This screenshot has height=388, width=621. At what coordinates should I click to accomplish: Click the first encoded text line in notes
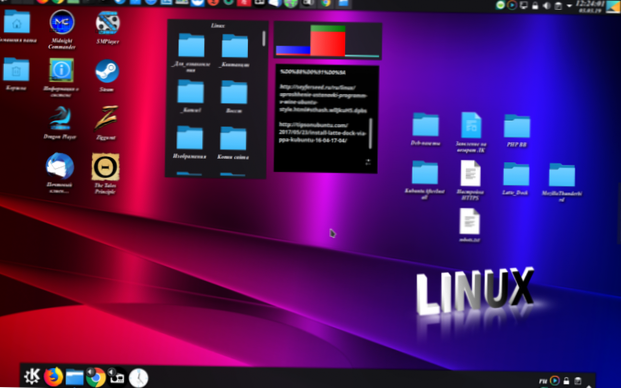[x=313, y=72]
